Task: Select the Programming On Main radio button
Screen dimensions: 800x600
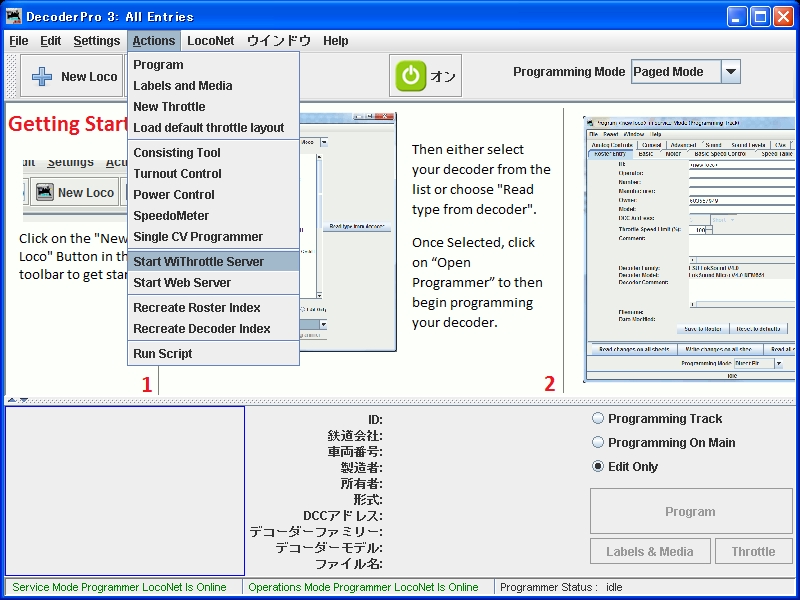Action: (x=597, y=442)
